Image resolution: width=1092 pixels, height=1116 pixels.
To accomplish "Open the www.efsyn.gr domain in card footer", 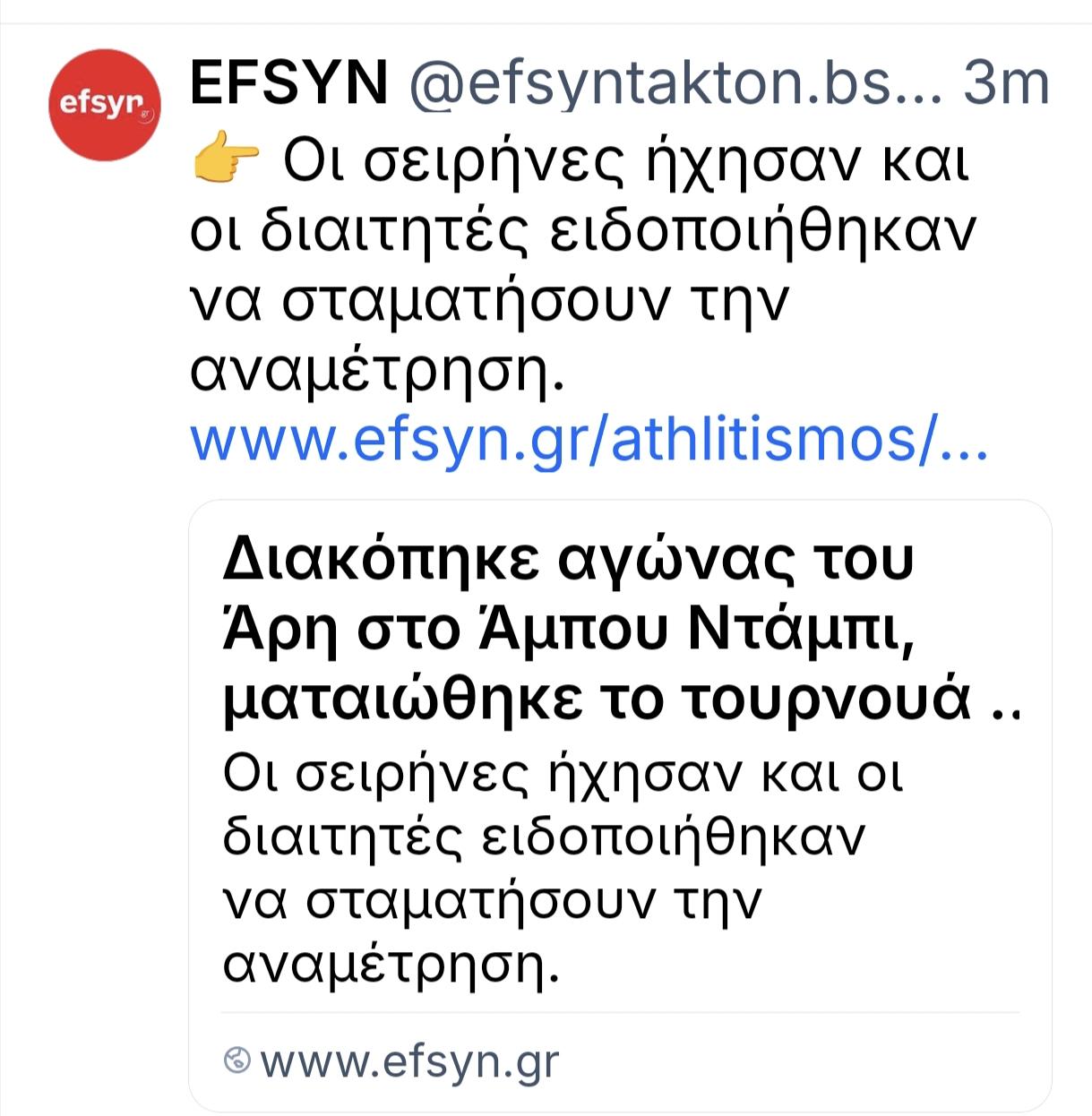I will pos(409,1060).
